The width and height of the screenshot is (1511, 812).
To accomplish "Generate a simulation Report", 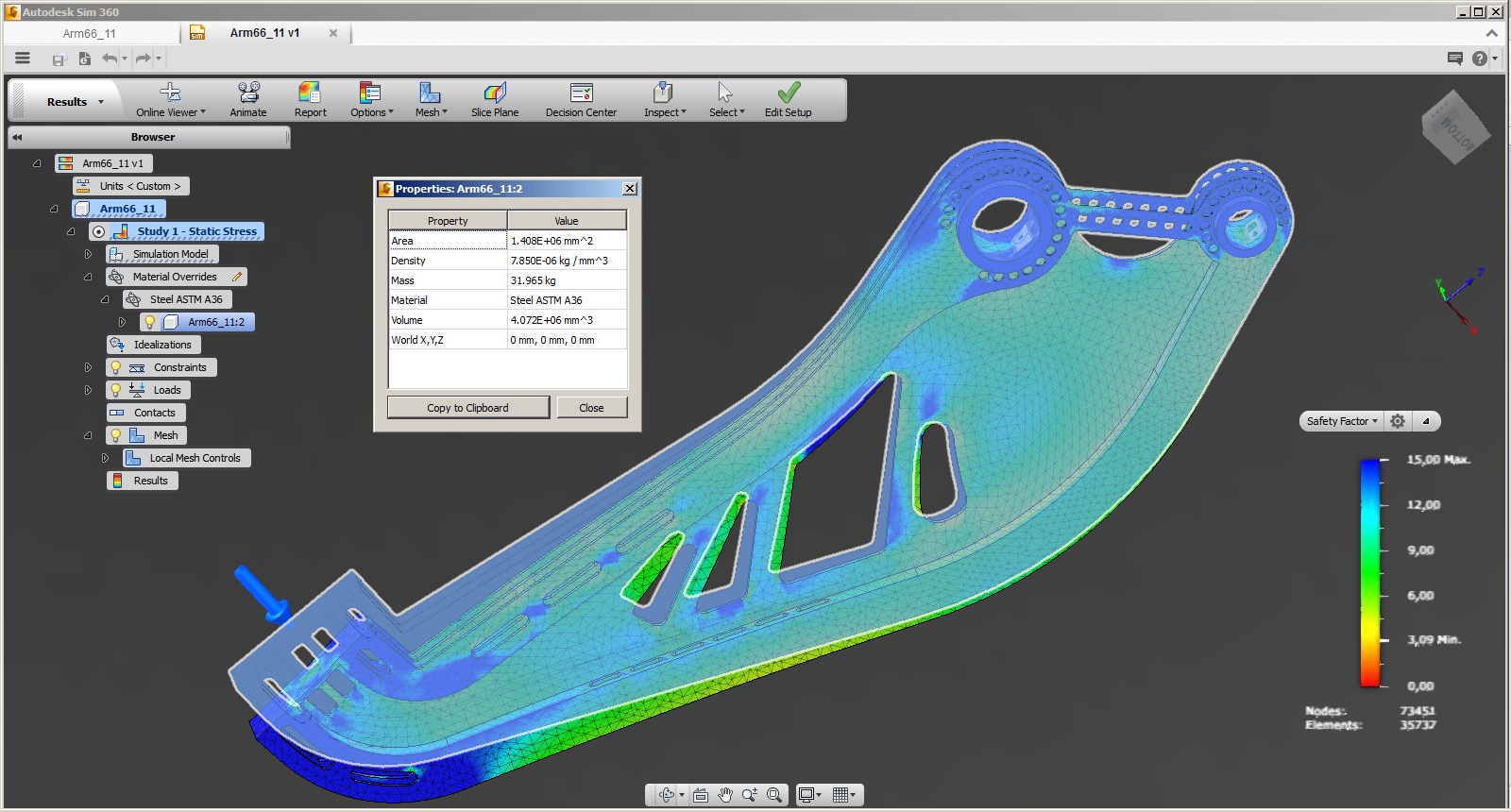I will [x=310, y=100].
